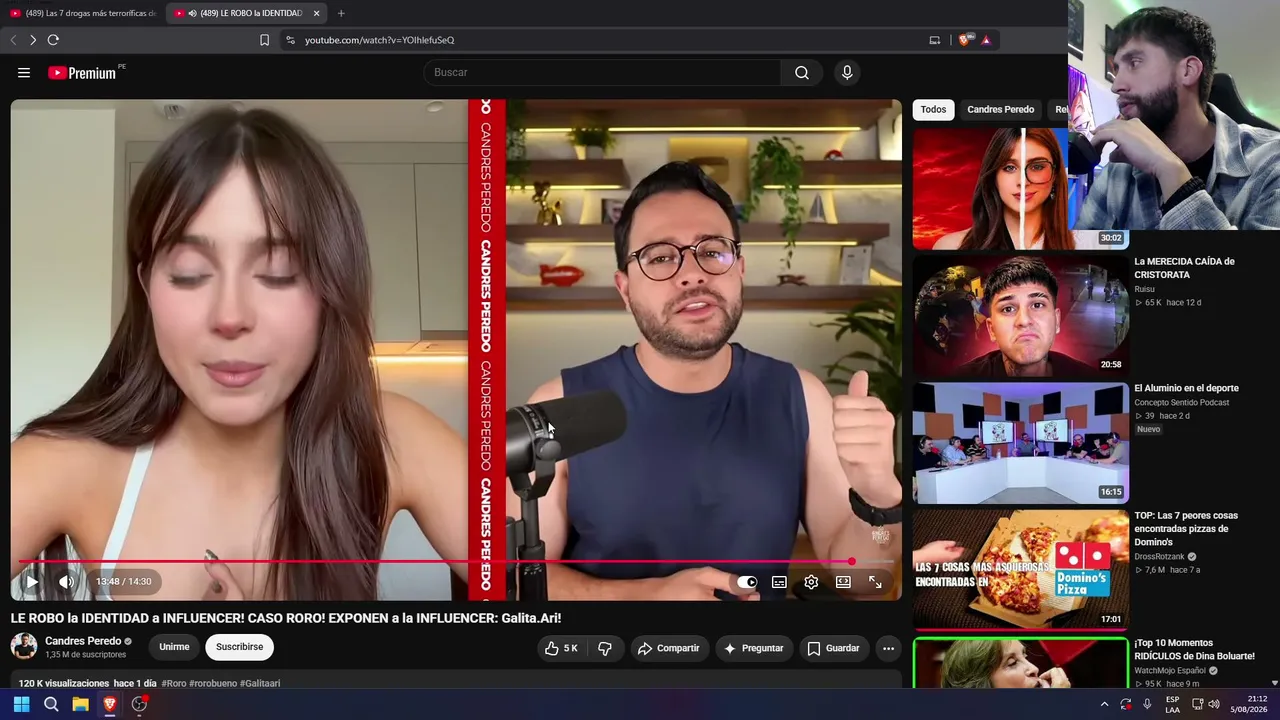This screenshot has width=1280, height=720.
Task: Select the Candres Peredo filter chip
Action: (x=1000, y=110)
